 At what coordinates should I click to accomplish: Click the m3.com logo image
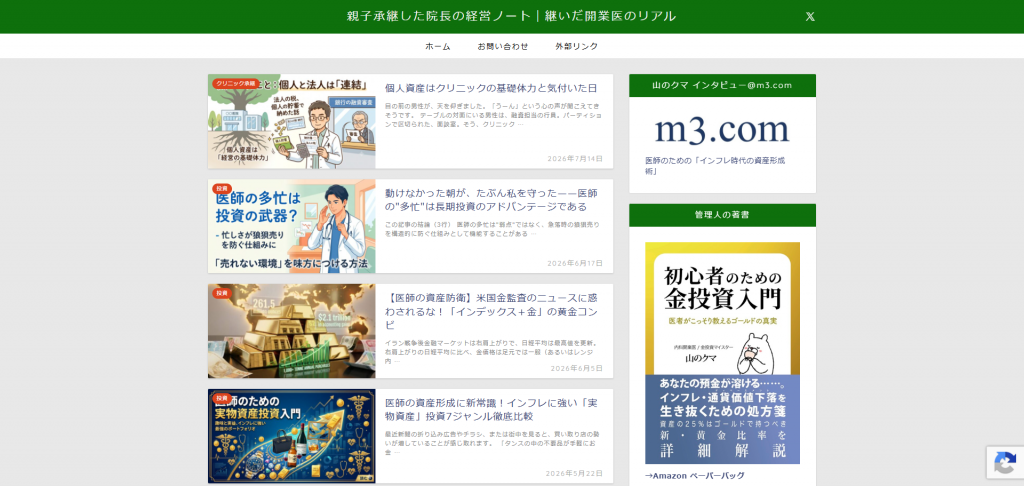(722, 129)
